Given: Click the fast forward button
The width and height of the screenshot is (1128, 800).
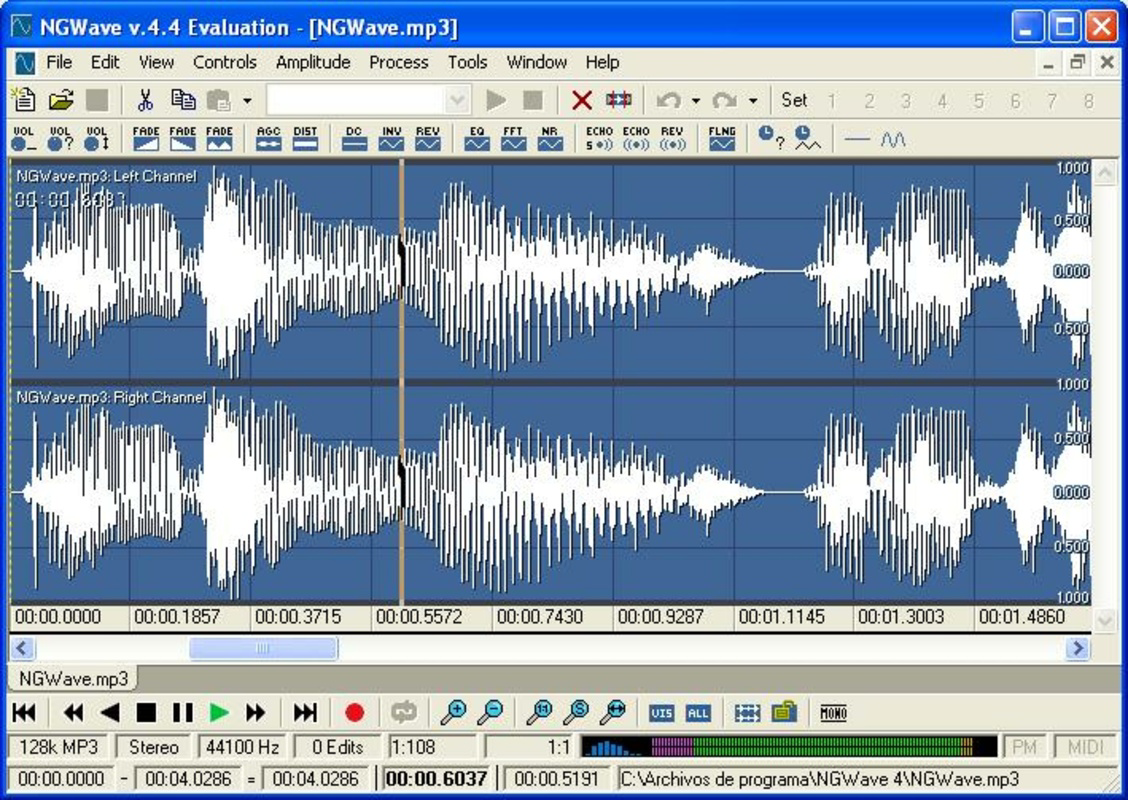Looking at the screenshot, I should 255,712.
